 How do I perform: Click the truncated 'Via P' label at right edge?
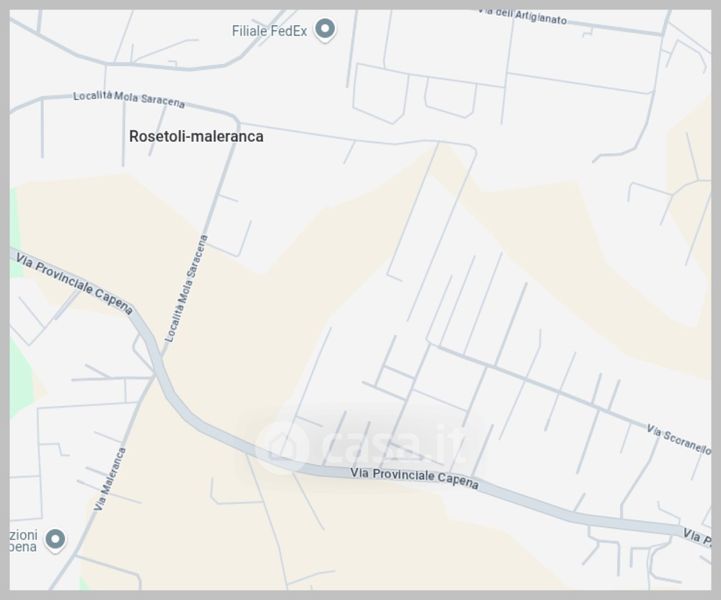point(697,537)
